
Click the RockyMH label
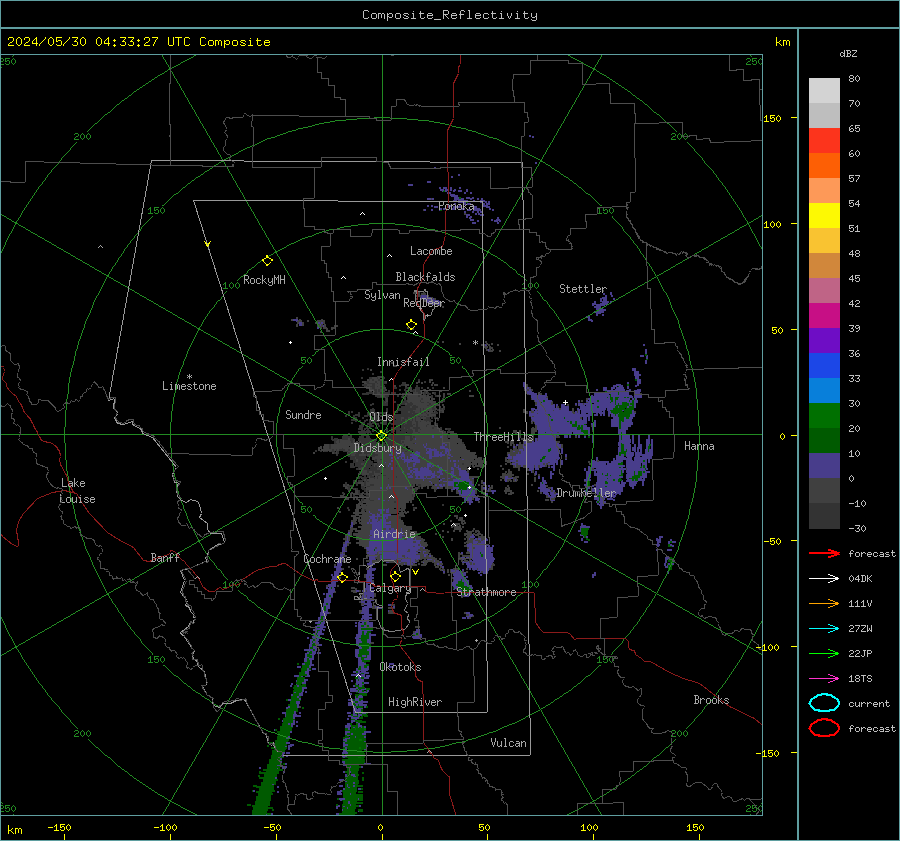pos(264,280)
